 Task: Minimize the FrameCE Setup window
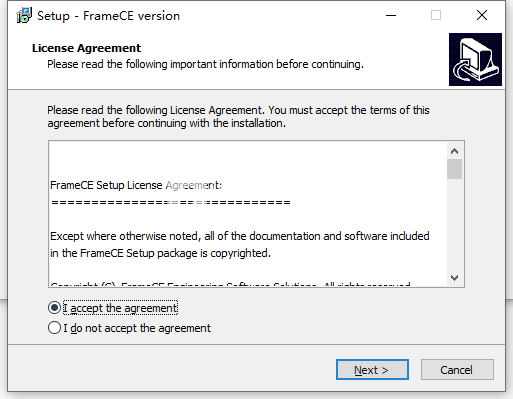(x=391, y=15)
